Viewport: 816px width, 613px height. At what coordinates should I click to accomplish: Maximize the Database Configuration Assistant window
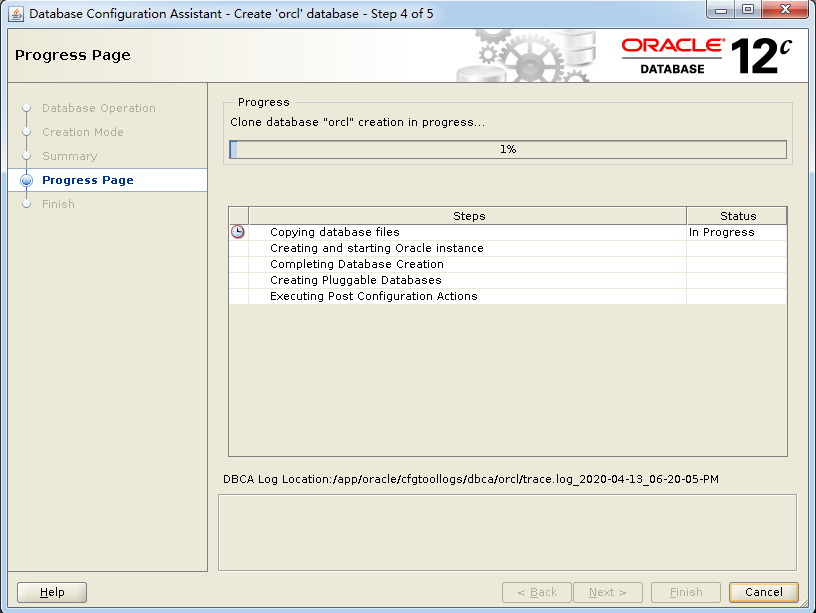(x=748, y=10)
